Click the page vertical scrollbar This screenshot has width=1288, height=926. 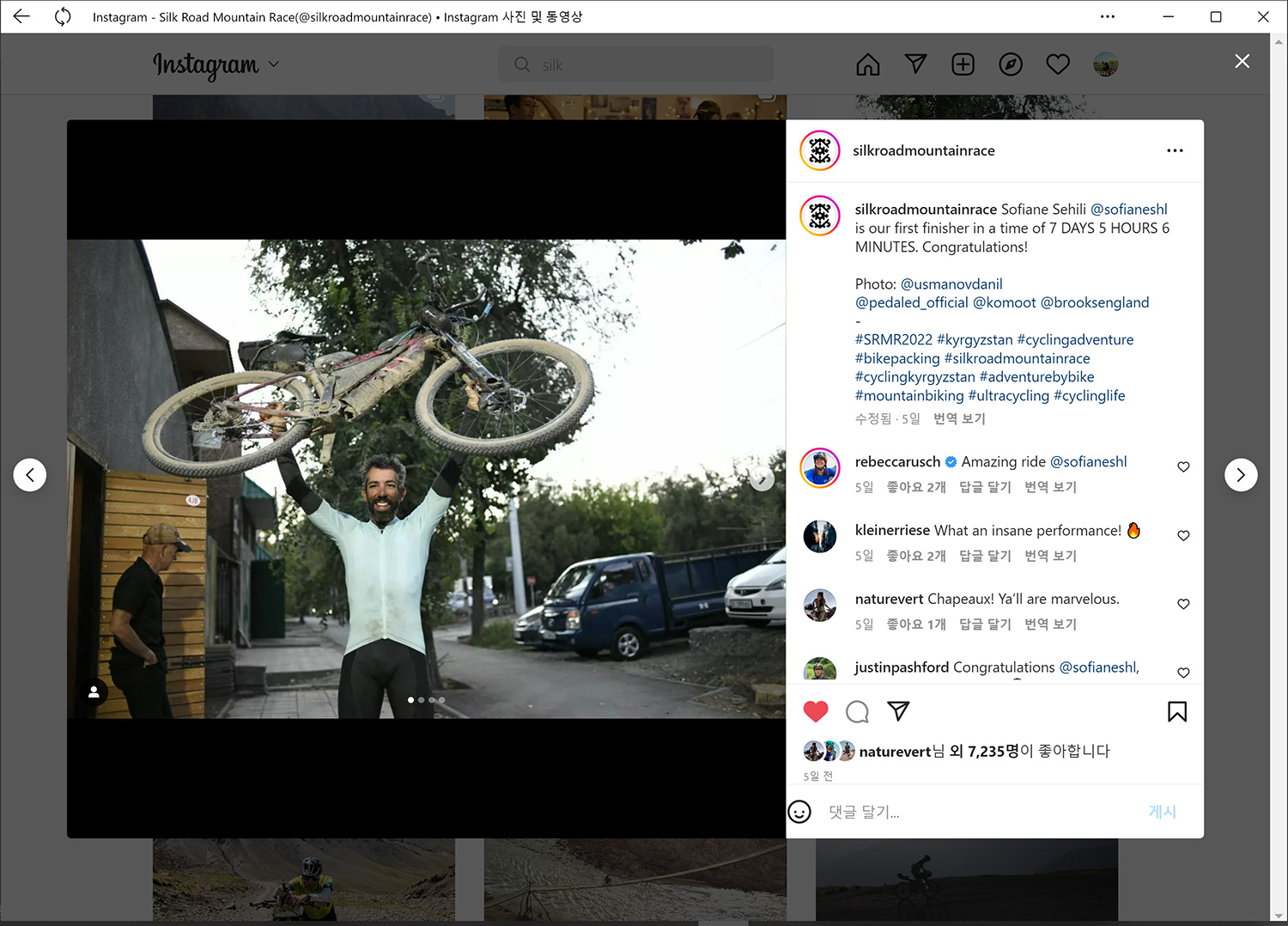(1279, 477)
